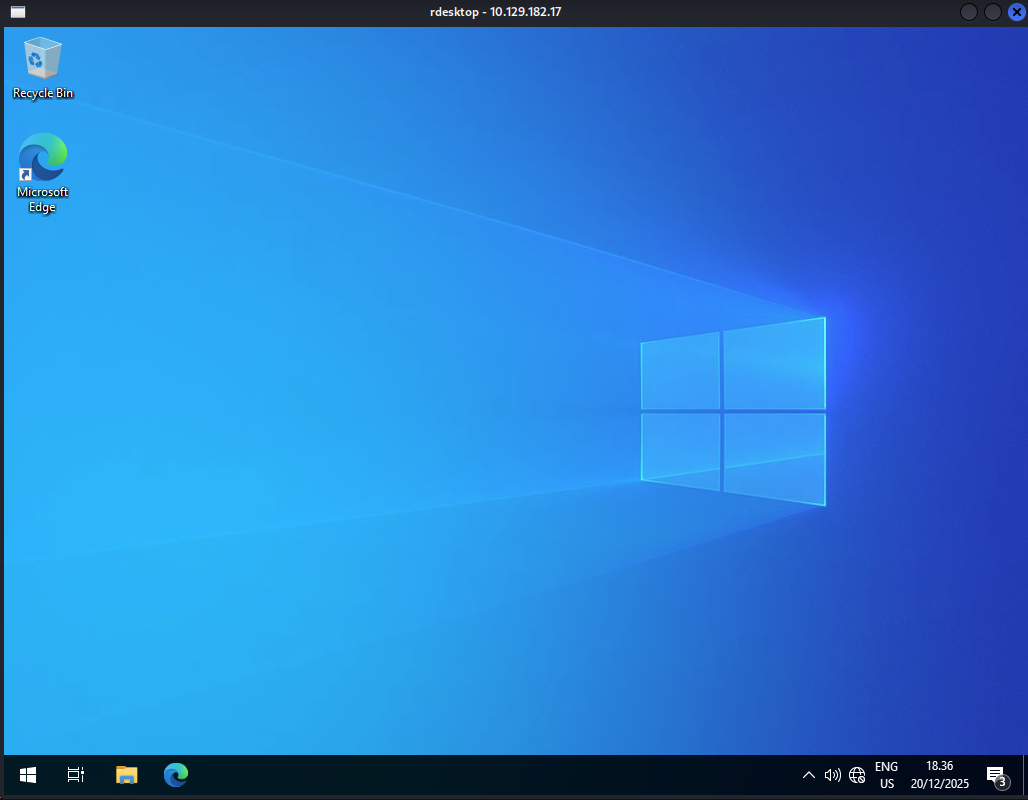The width and height of the screenshot is (1028, 800).
Task: Open the ENG US input language switcher
Action: (886, 775)
